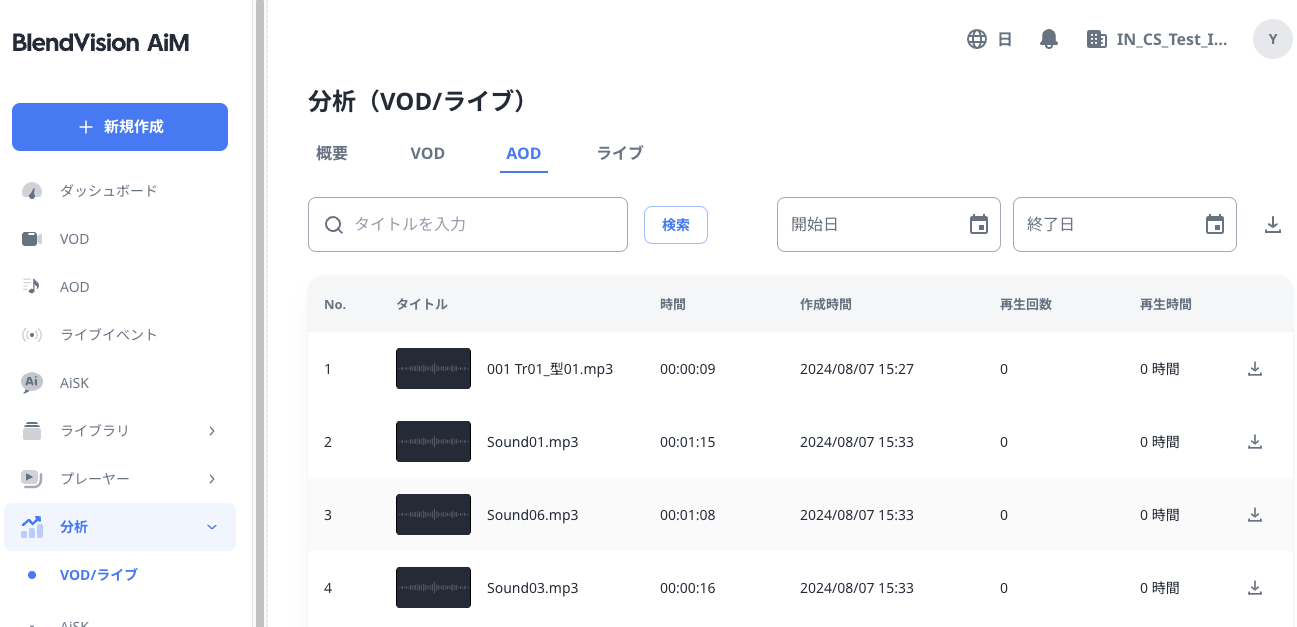Click the 新規作成 button
Viewport: 1297px width, 627px height.
pyautogui.click(x=120, y=127)
